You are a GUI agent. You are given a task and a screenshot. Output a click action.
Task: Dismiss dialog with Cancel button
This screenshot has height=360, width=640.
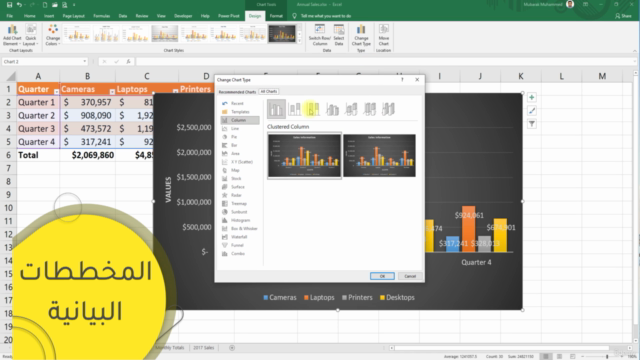410,276
